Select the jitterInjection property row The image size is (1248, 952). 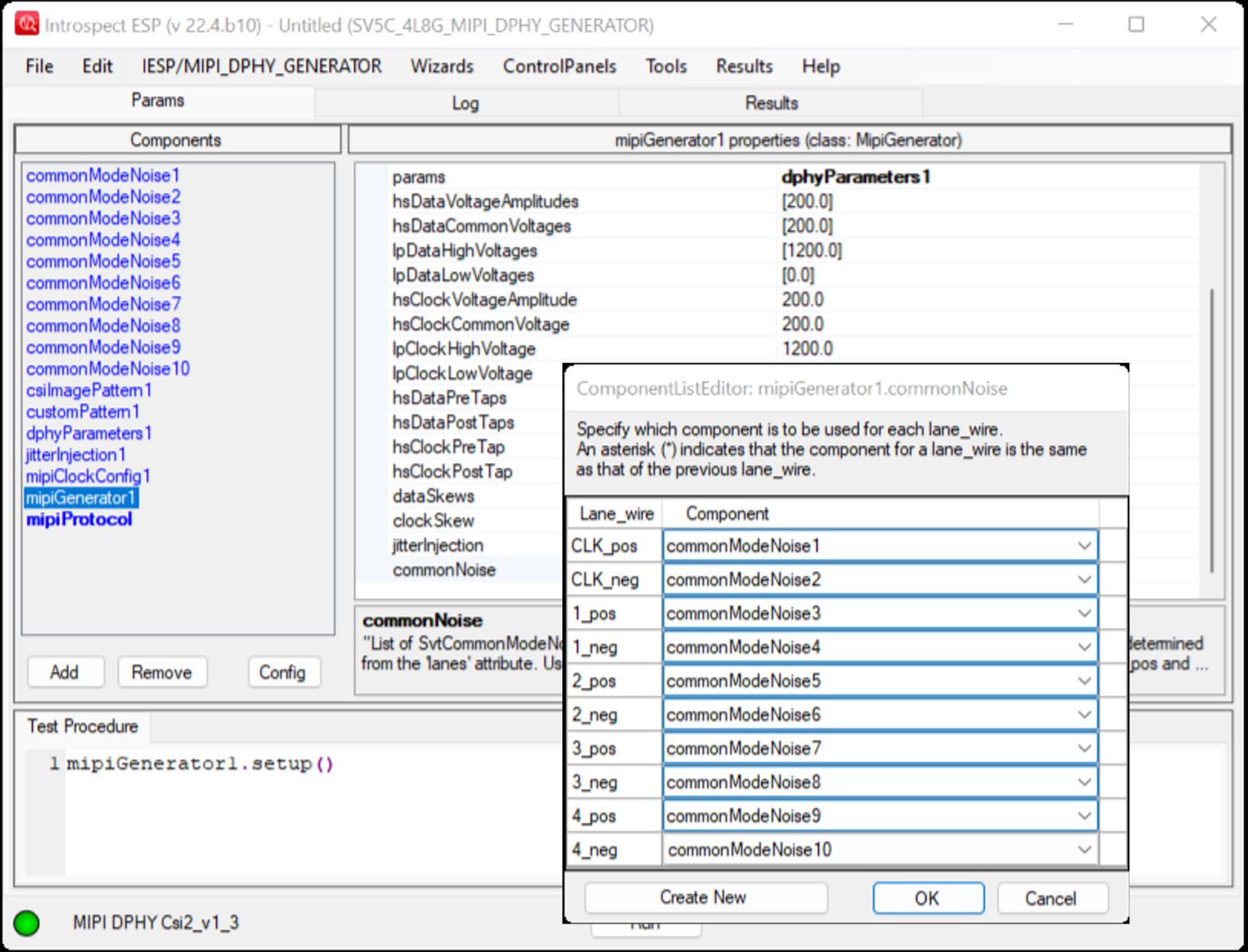click(437, 545)
